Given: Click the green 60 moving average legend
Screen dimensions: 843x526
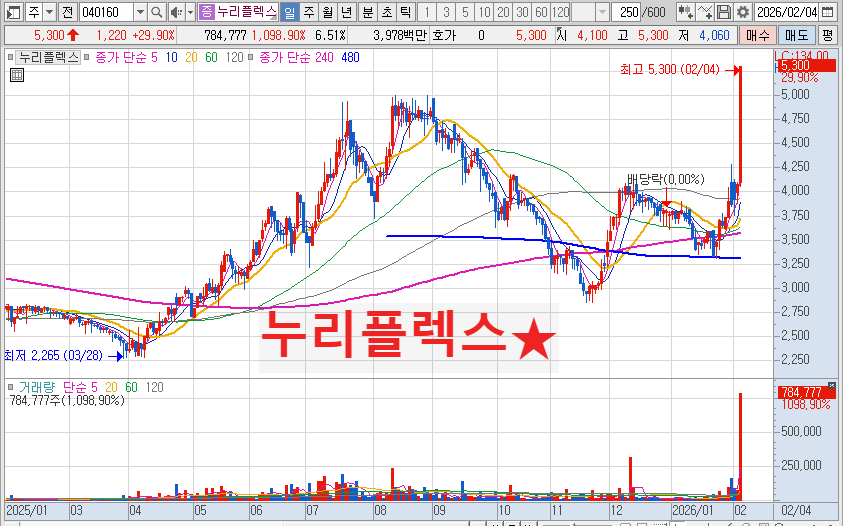Looking at the screenshot, I should pyautogui.click(x=211, y=58).
